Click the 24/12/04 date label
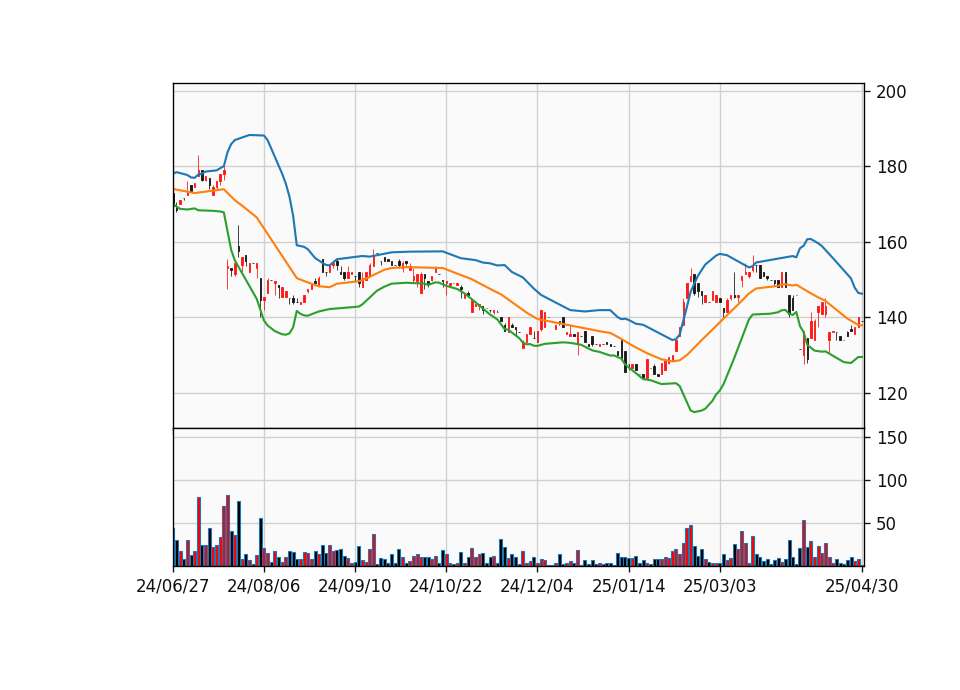 click(x=537, y=587)
